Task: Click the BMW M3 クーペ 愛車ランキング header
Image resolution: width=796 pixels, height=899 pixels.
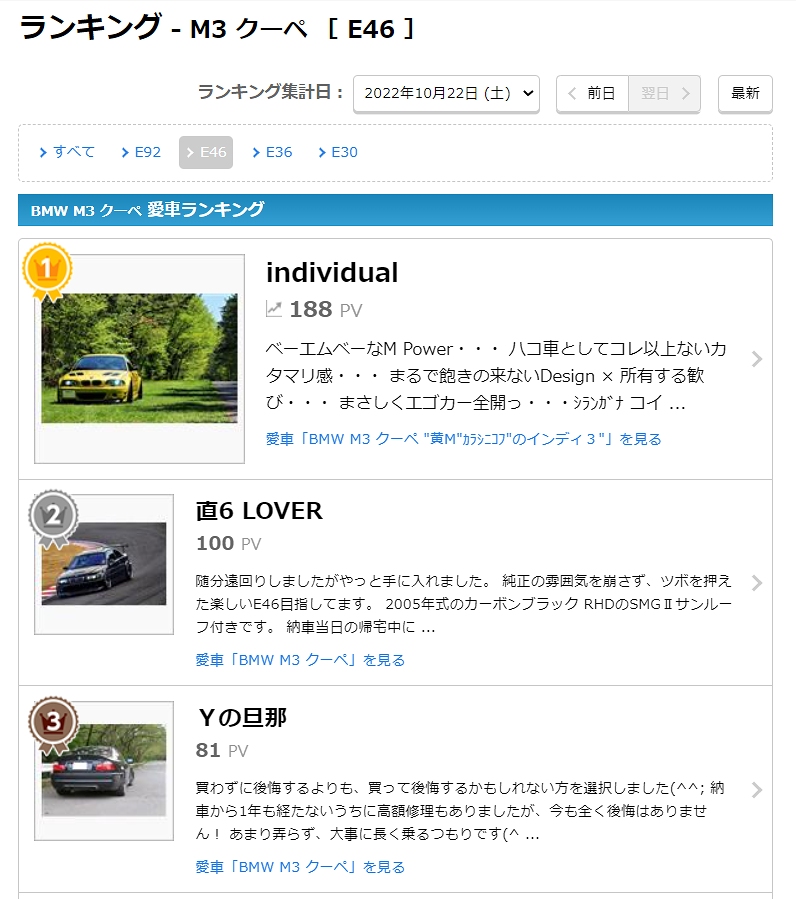Action: (x=395, y=210)
